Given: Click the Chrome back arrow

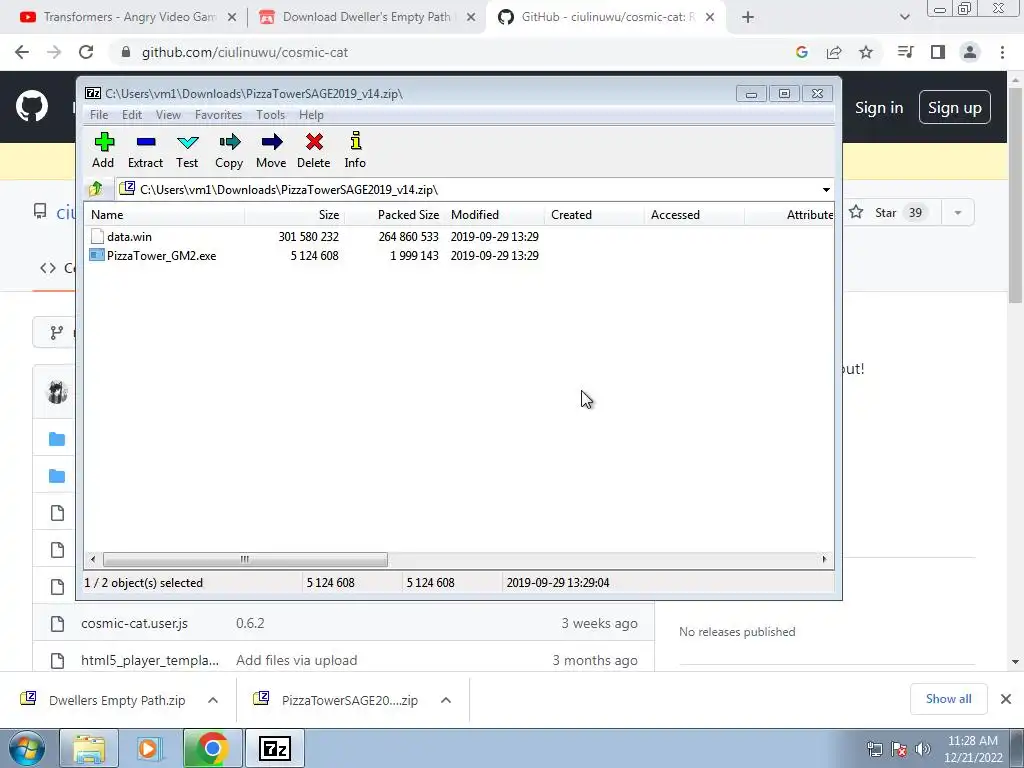Looking at the screenshot, I should click(x=22, y=52).
